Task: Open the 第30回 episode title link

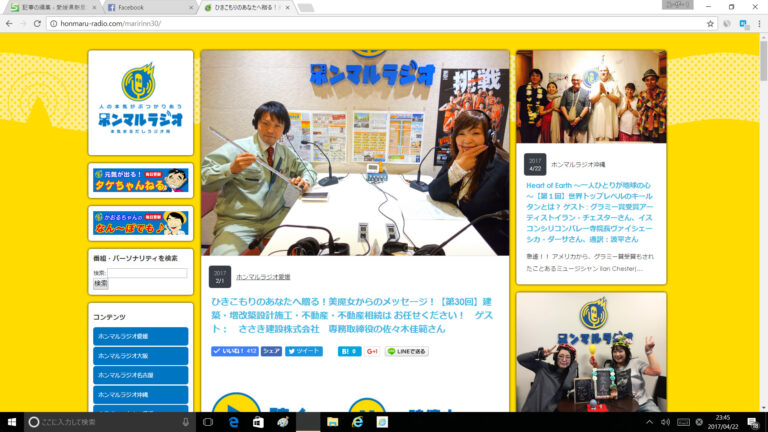Action: [352, 315]
